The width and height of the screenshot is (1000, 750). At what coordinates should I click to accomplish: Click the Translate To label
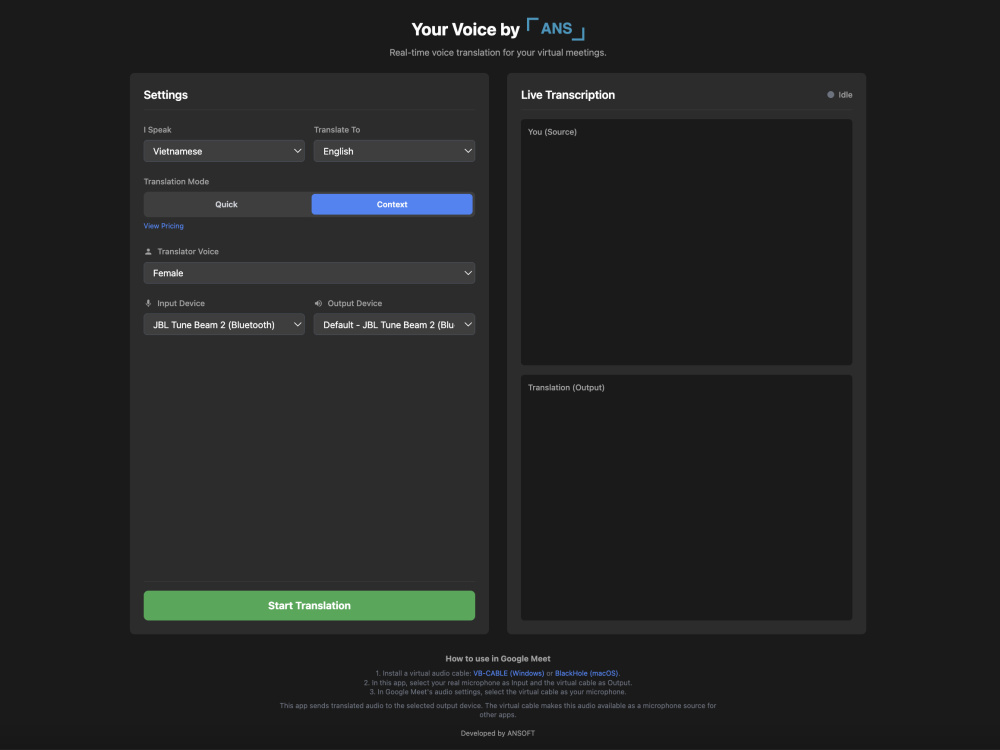pos(337,129)
